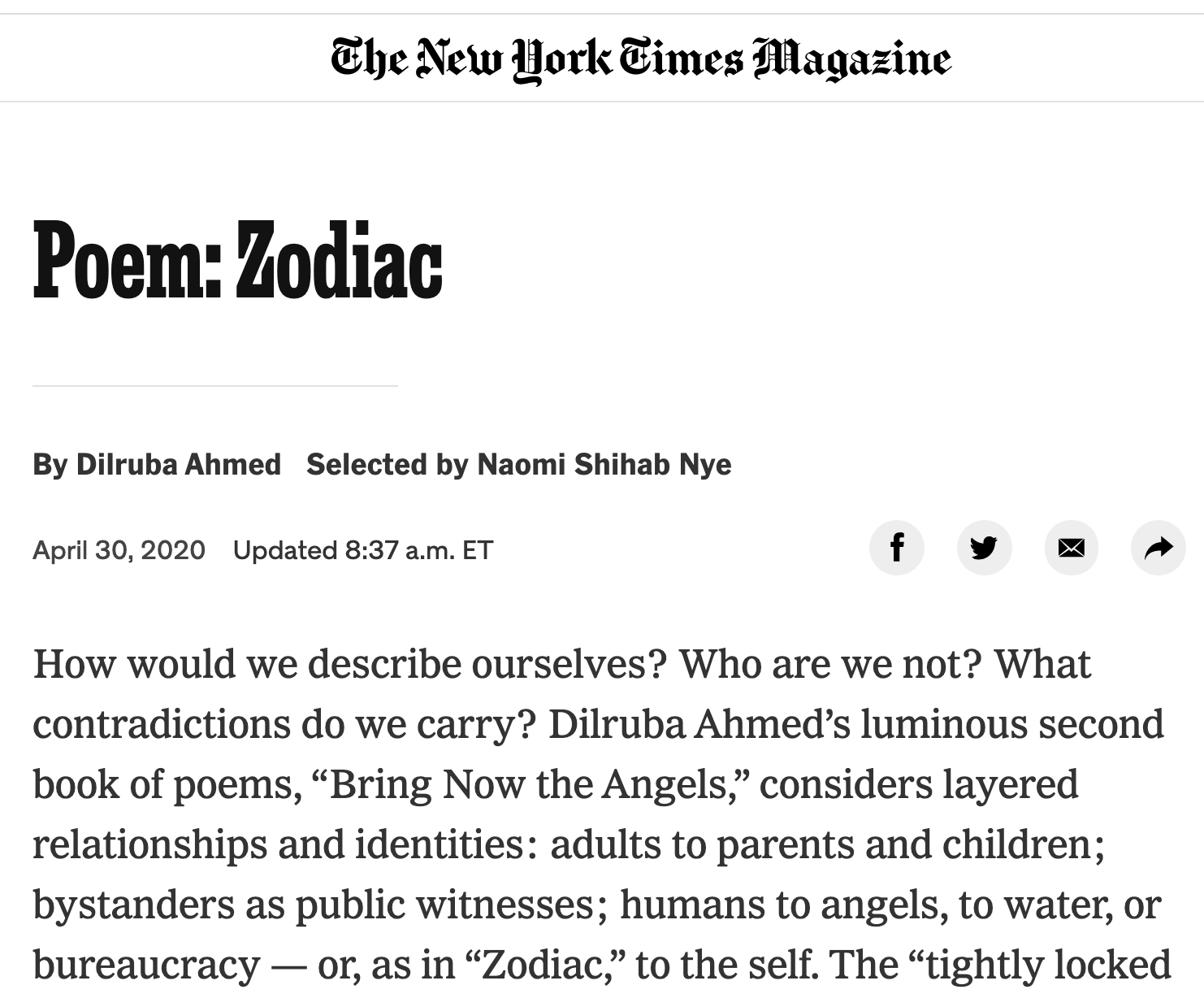Share the article on Facebook

coord(896,548)
